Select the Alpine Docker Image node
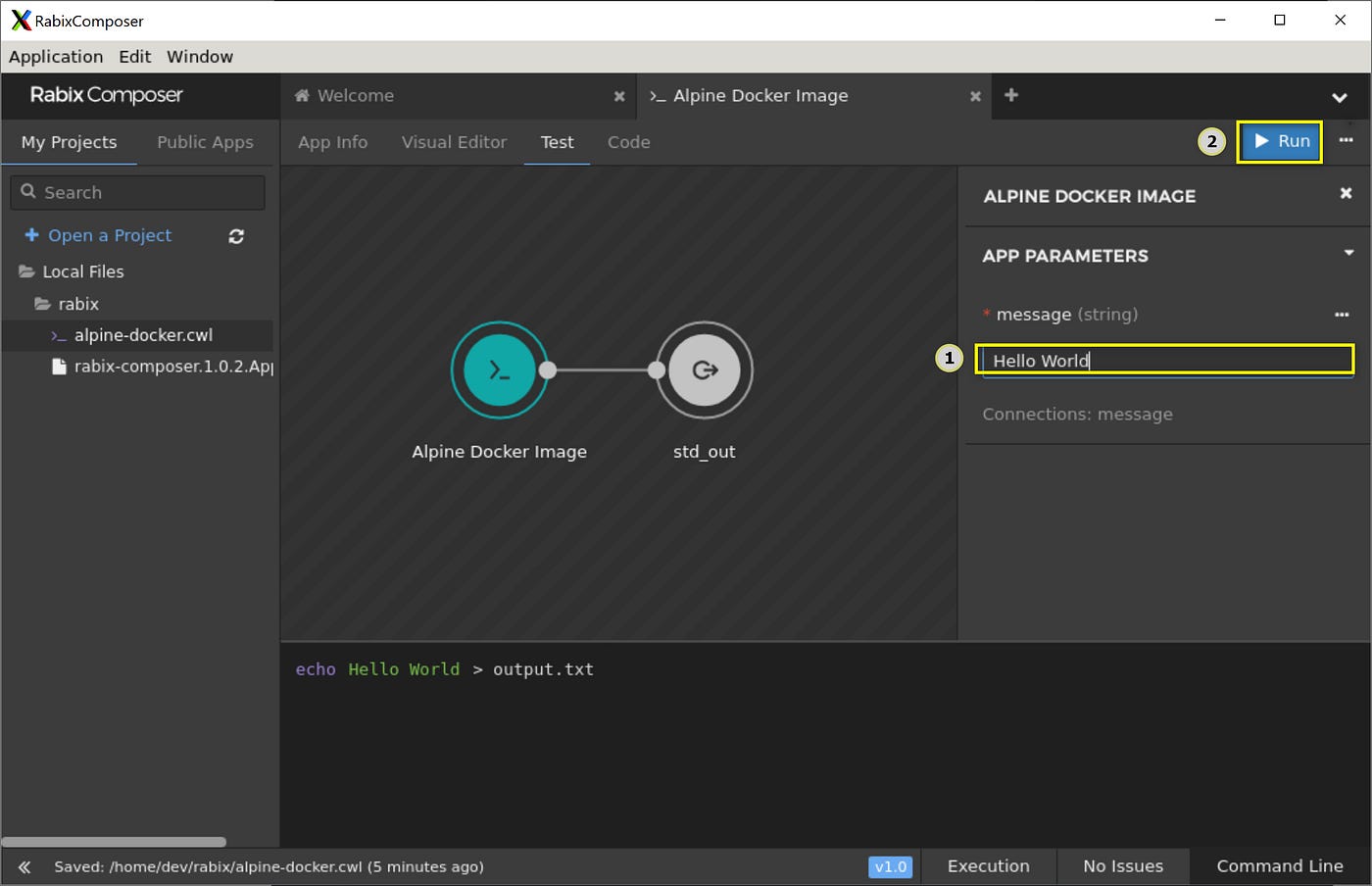Viewport: 1372px width, 886px height. [x=500, y=369]
